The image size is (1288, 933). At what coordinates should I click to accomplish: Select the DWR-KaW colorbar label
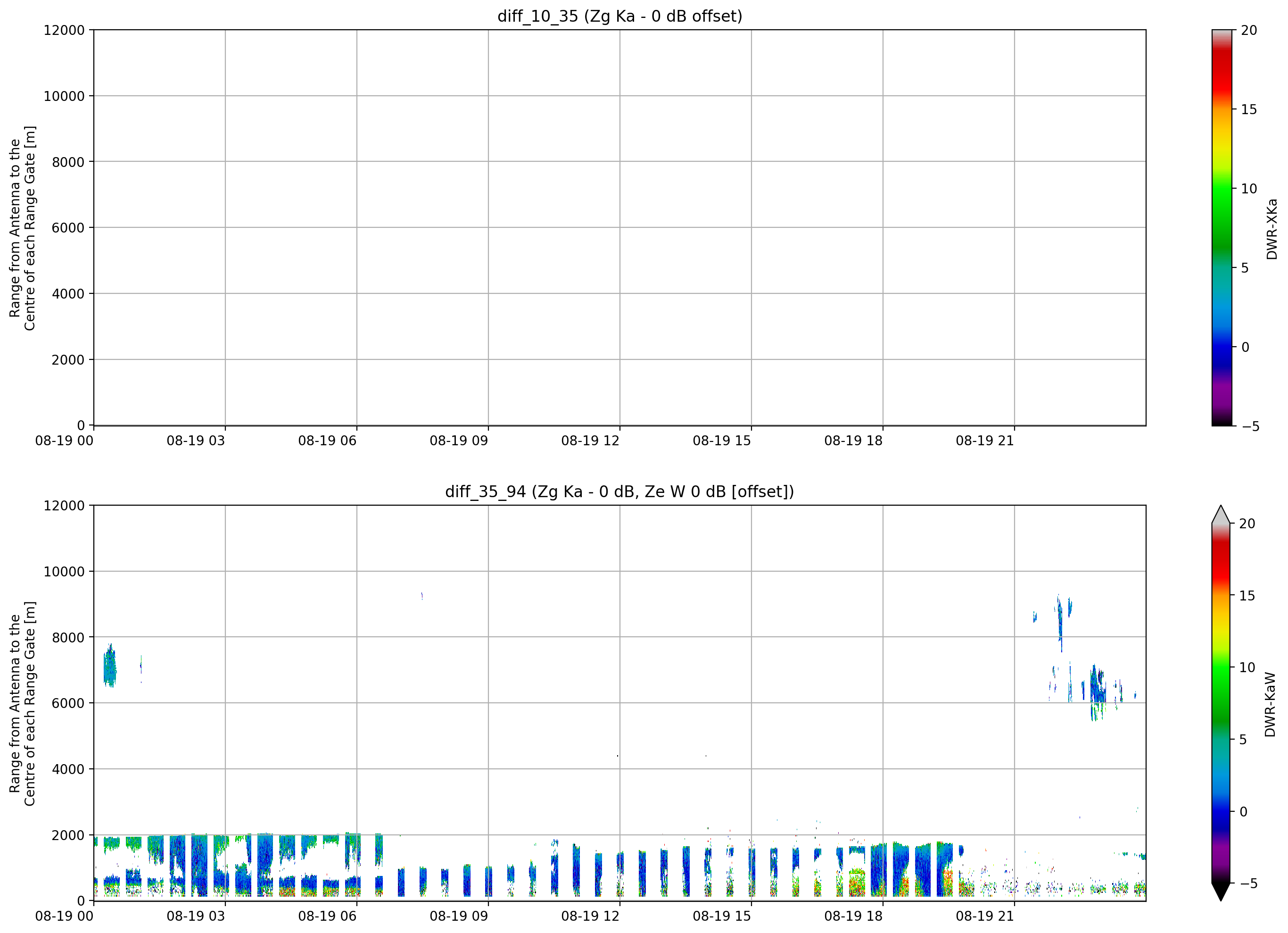(x=1271, y=705)
